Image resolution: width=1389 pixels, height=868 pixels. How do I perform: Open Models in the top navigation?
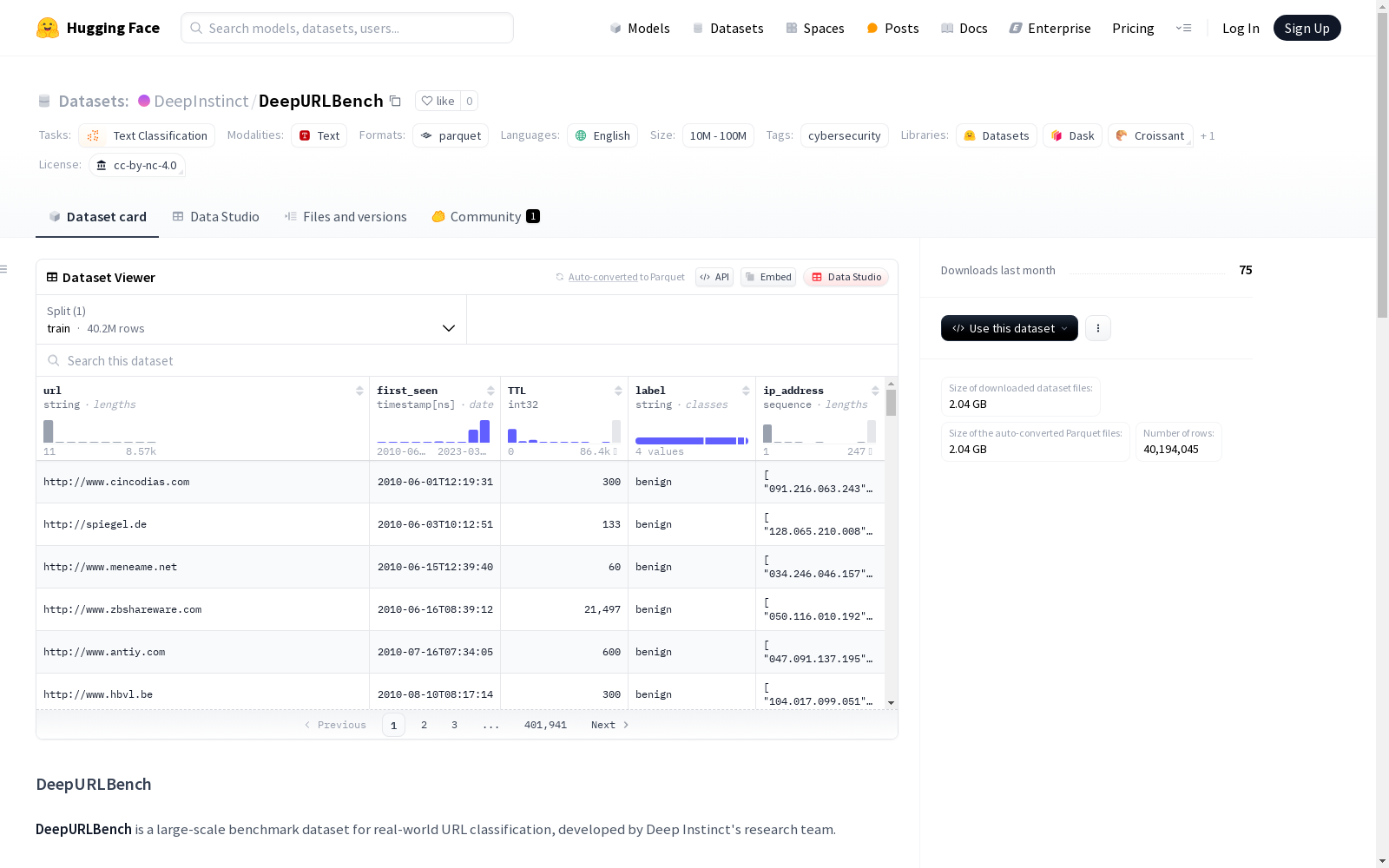(x=640, y=28)
